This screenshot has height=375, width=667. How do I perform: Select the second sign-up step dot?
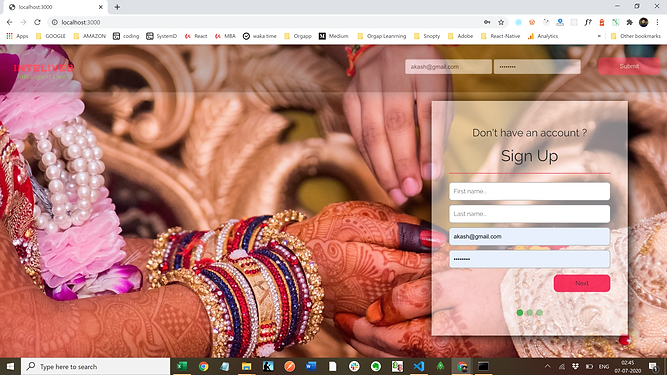530,312
